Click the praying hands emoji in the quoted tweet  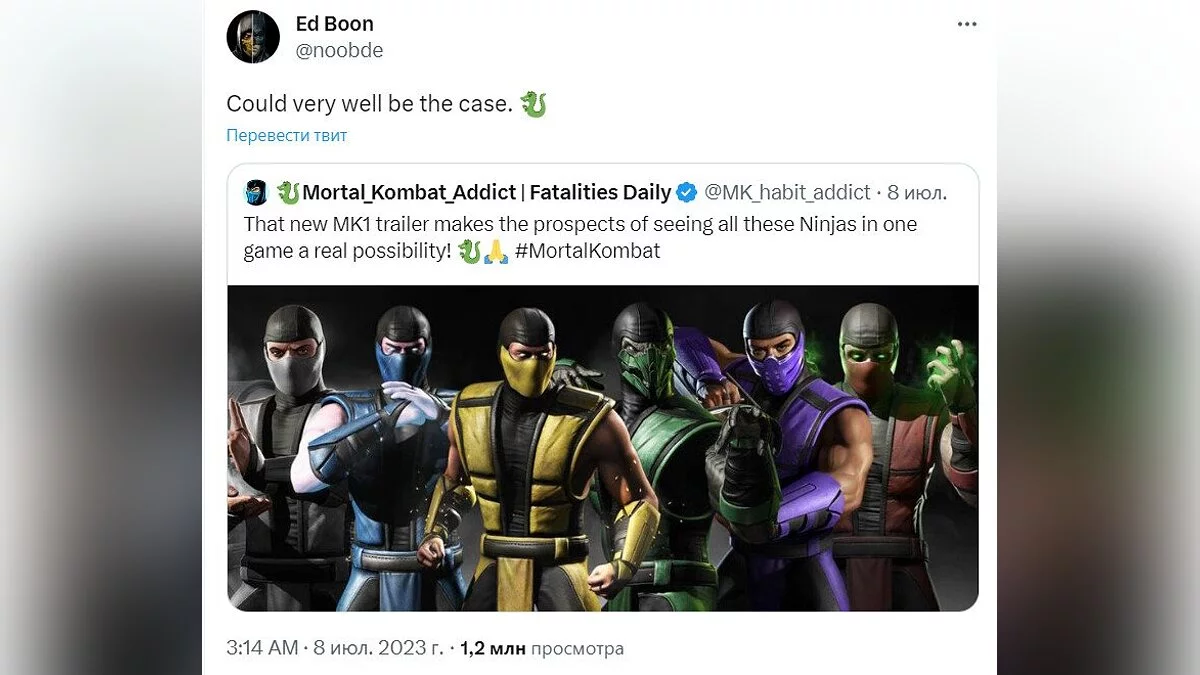tap(496, 251)
